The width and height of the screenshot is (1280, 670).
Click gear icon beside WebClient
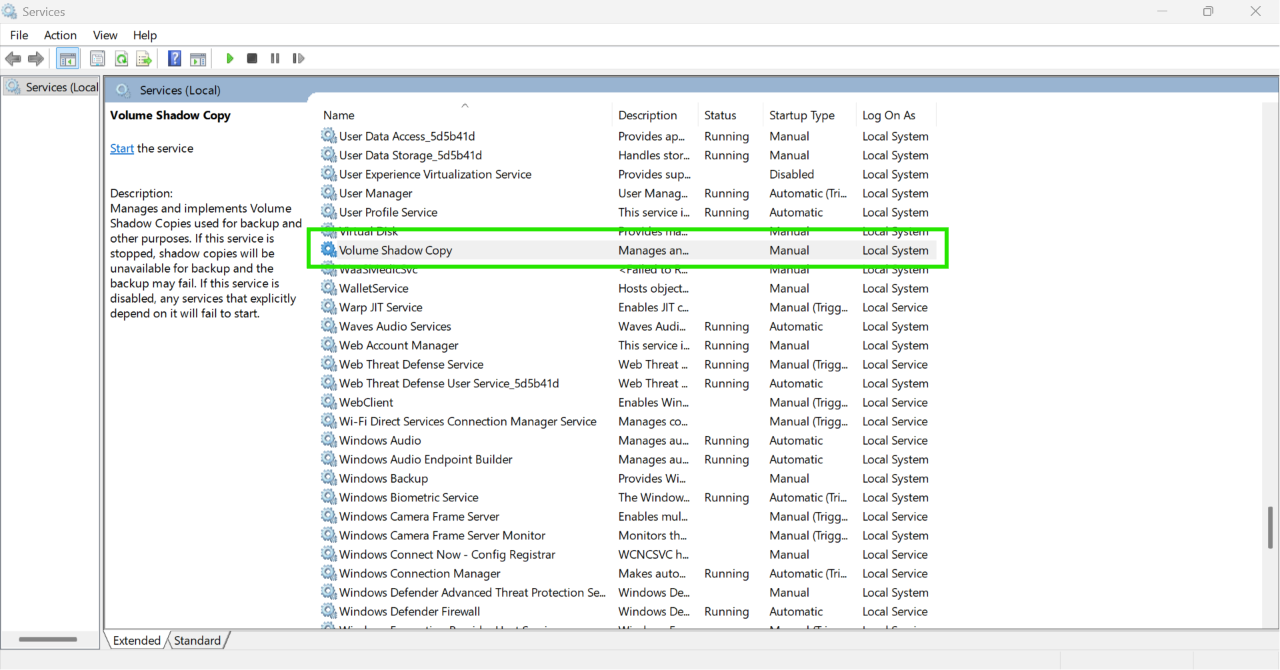pyautogui.click(x=328, y=402)
